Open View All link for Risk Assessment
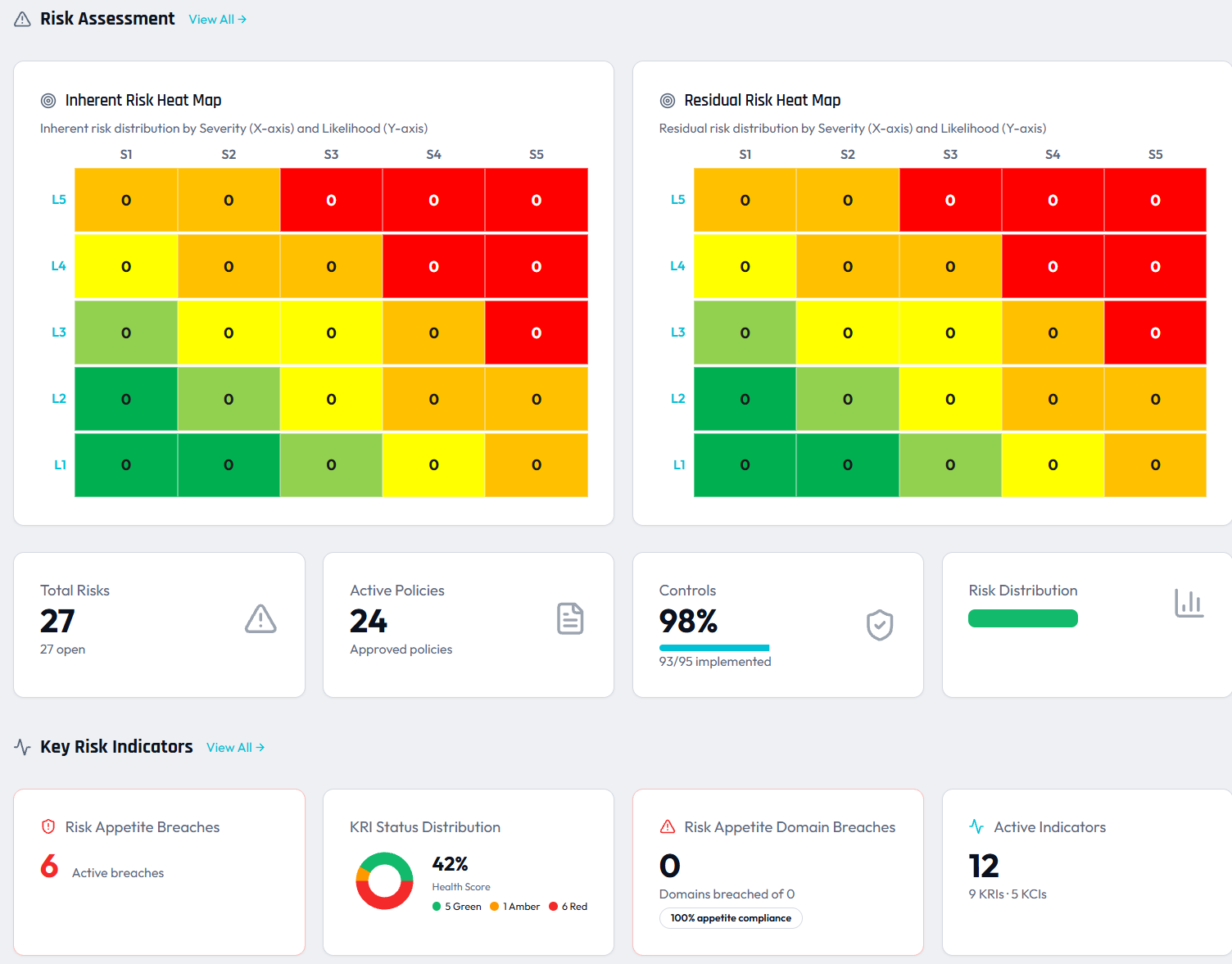Image resolution: width=1232 pixels, height=964 pixels. [x=218, y=20]
